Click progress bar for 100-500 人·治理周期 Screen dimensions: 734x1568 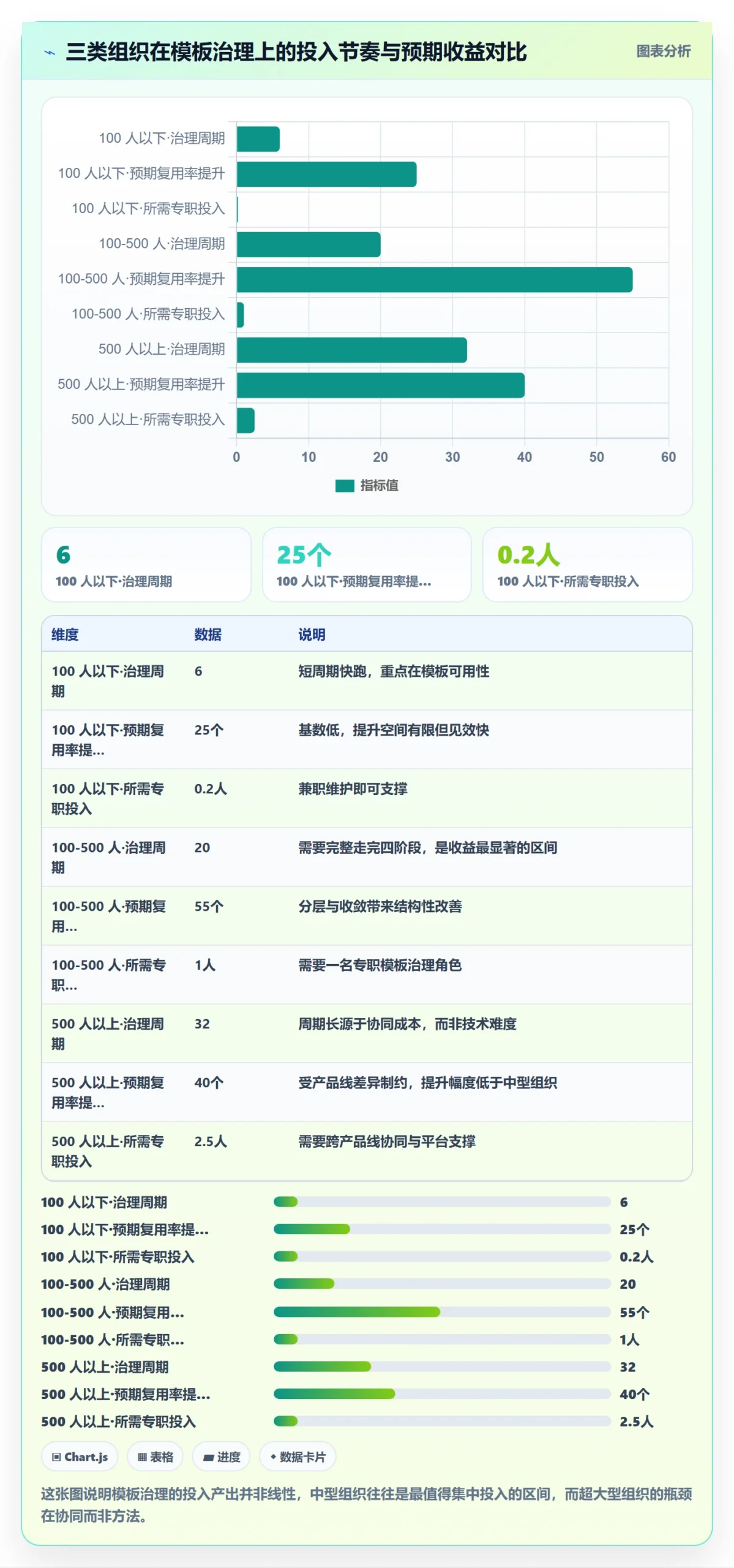tap(442, 1284)
